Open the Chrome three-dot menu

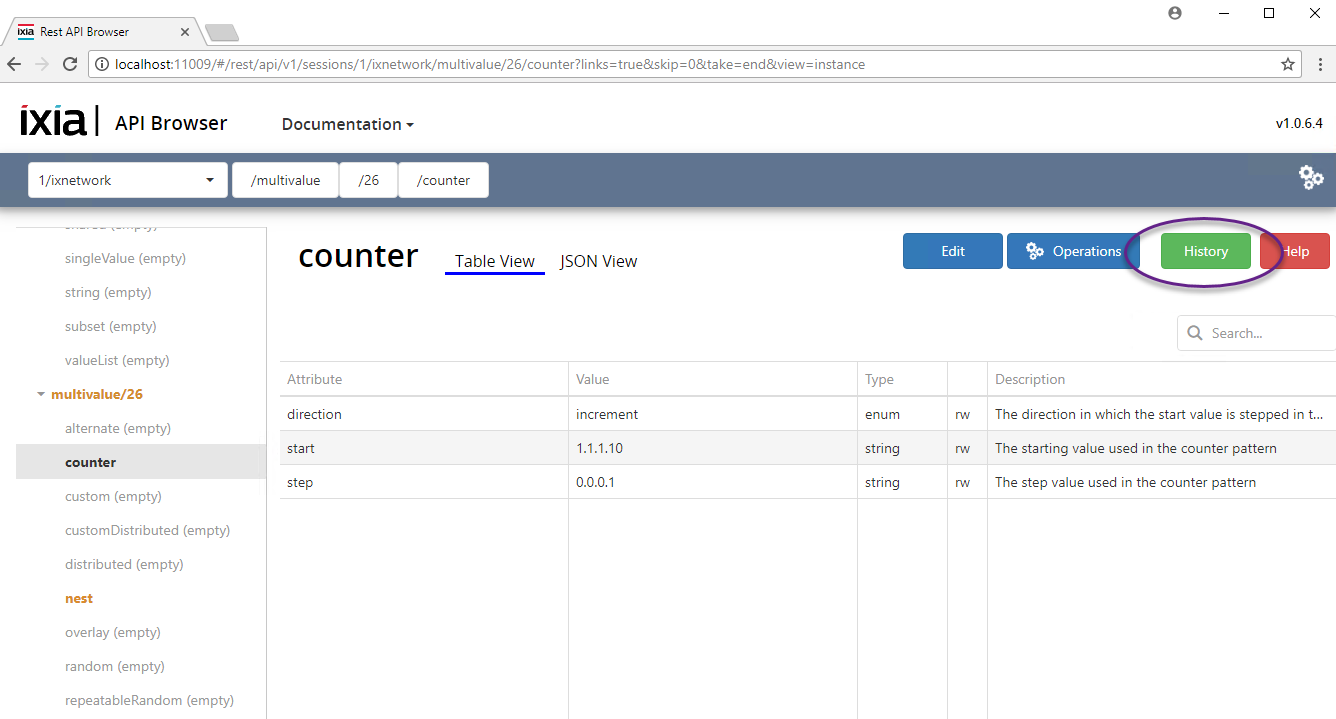[x=1320, y=64]
